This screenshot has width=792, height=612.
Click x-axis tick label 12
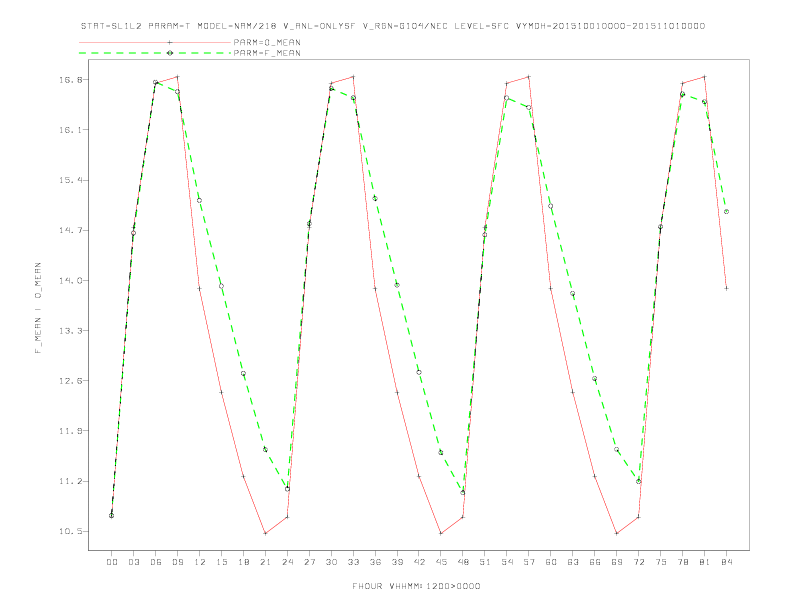coord(200,562)
